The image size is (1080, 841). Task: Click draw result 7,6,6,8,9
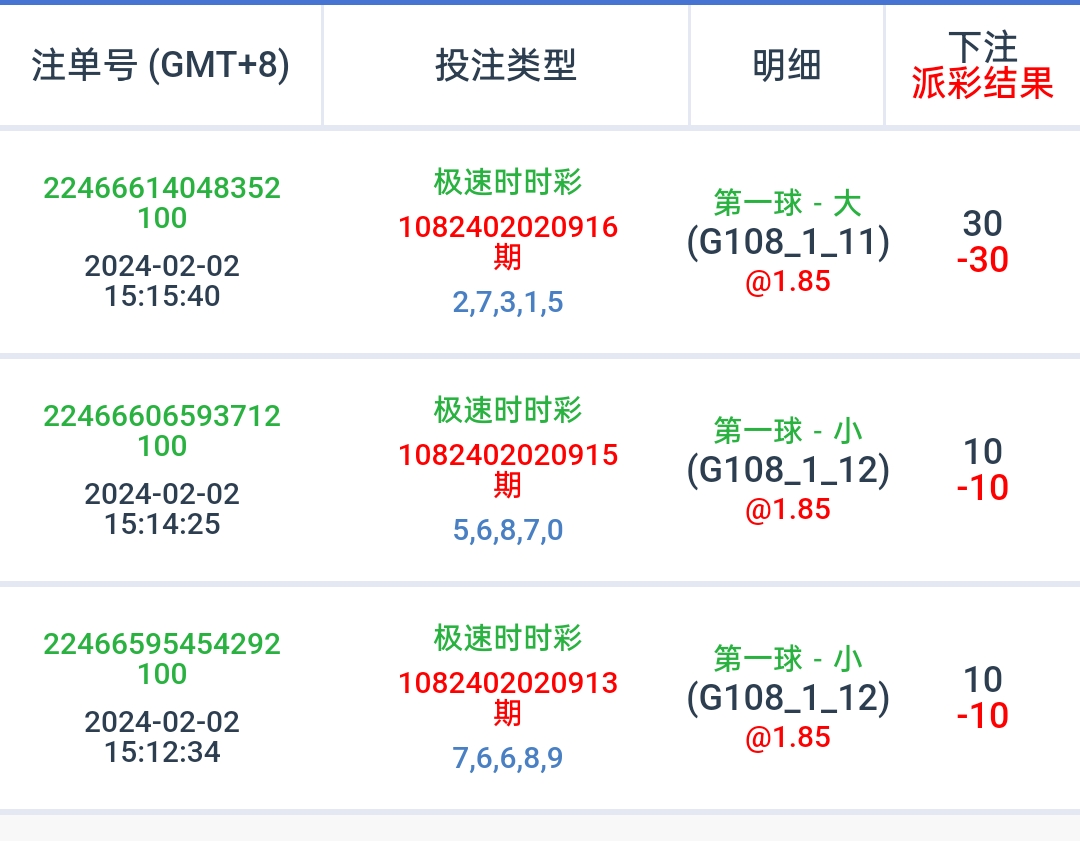[508, 758]
